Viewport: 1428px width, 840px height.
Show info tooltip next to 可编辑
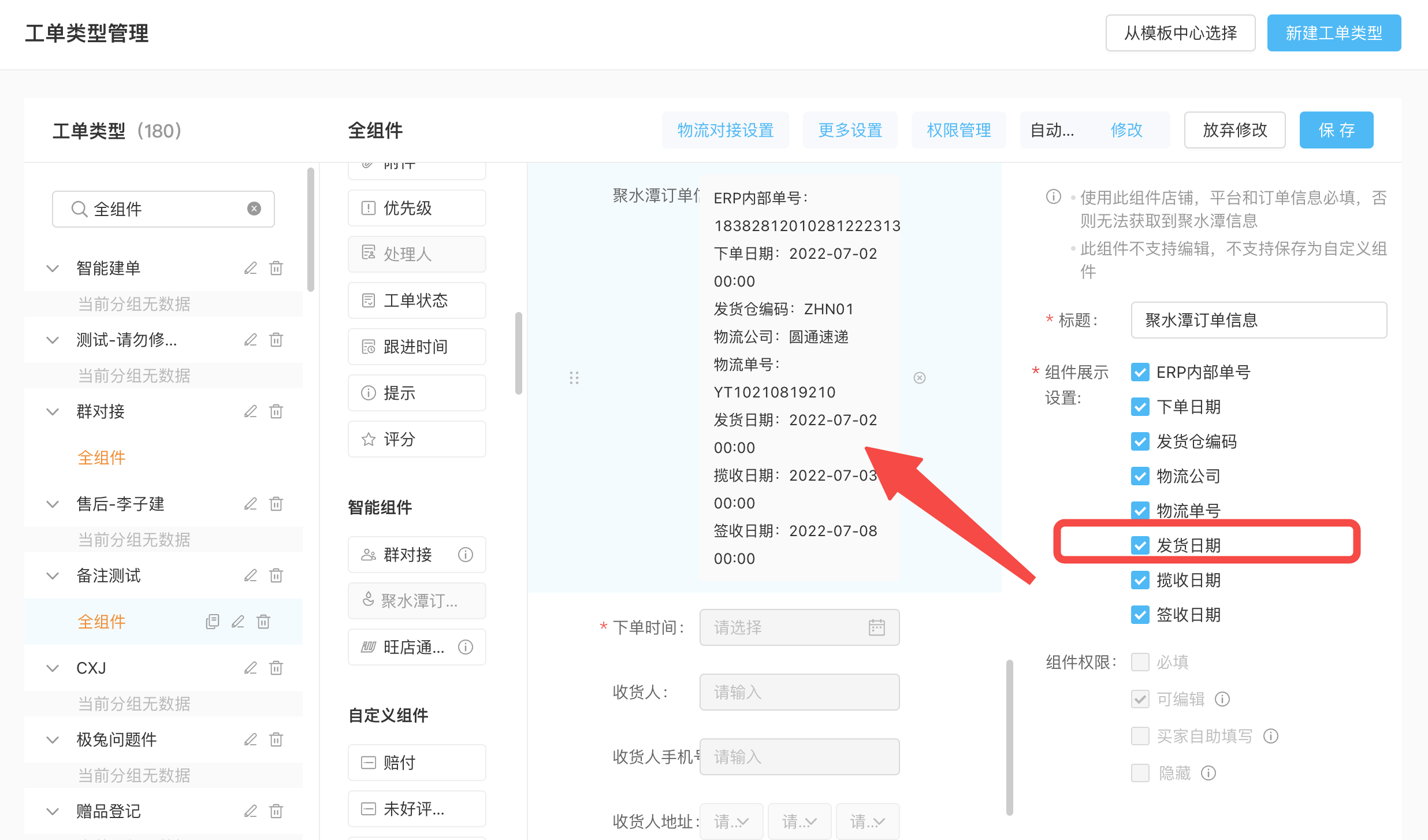click(1222, 699)
